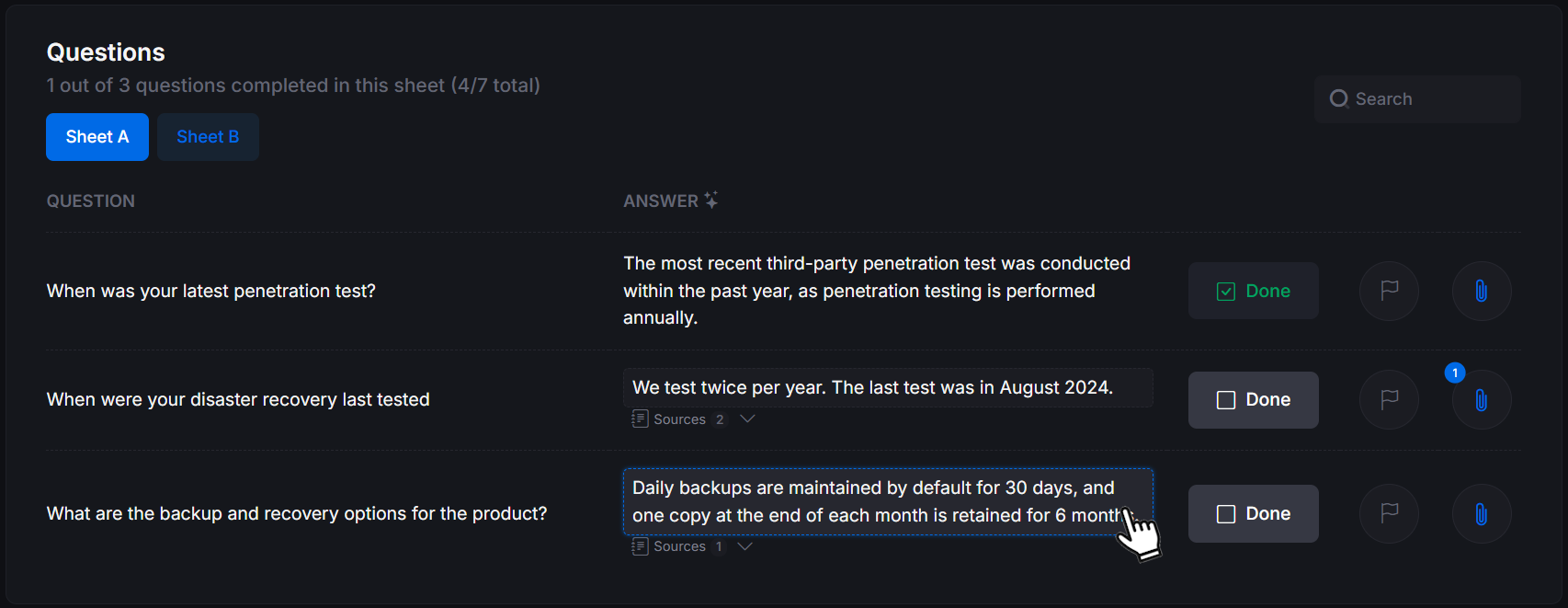Mark backup and recovery question Done
This screenshot has height=608, width=1568.
[1253, 513]
